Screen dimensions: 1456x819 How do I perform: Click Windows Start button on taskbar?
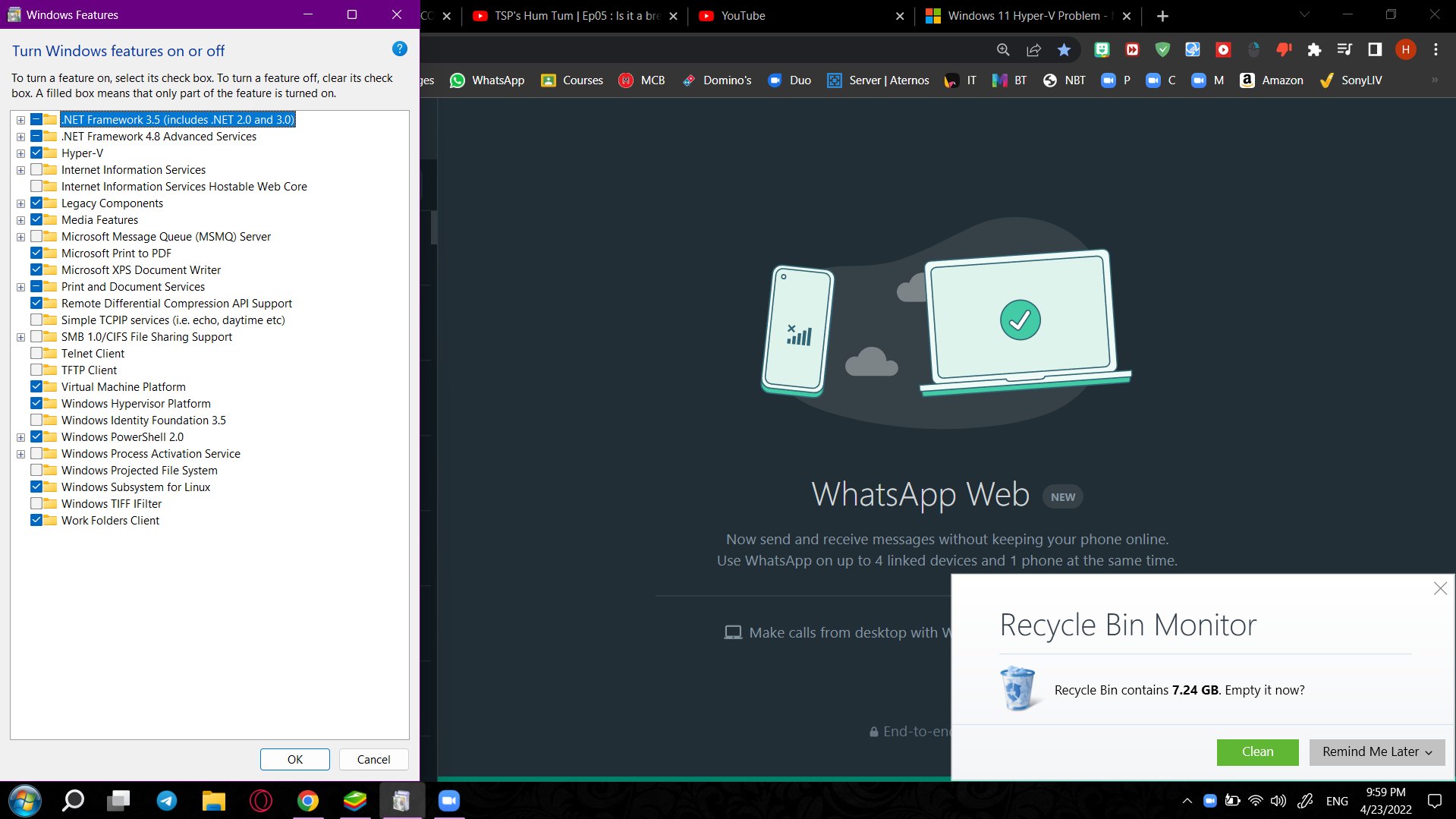[25, 801]
